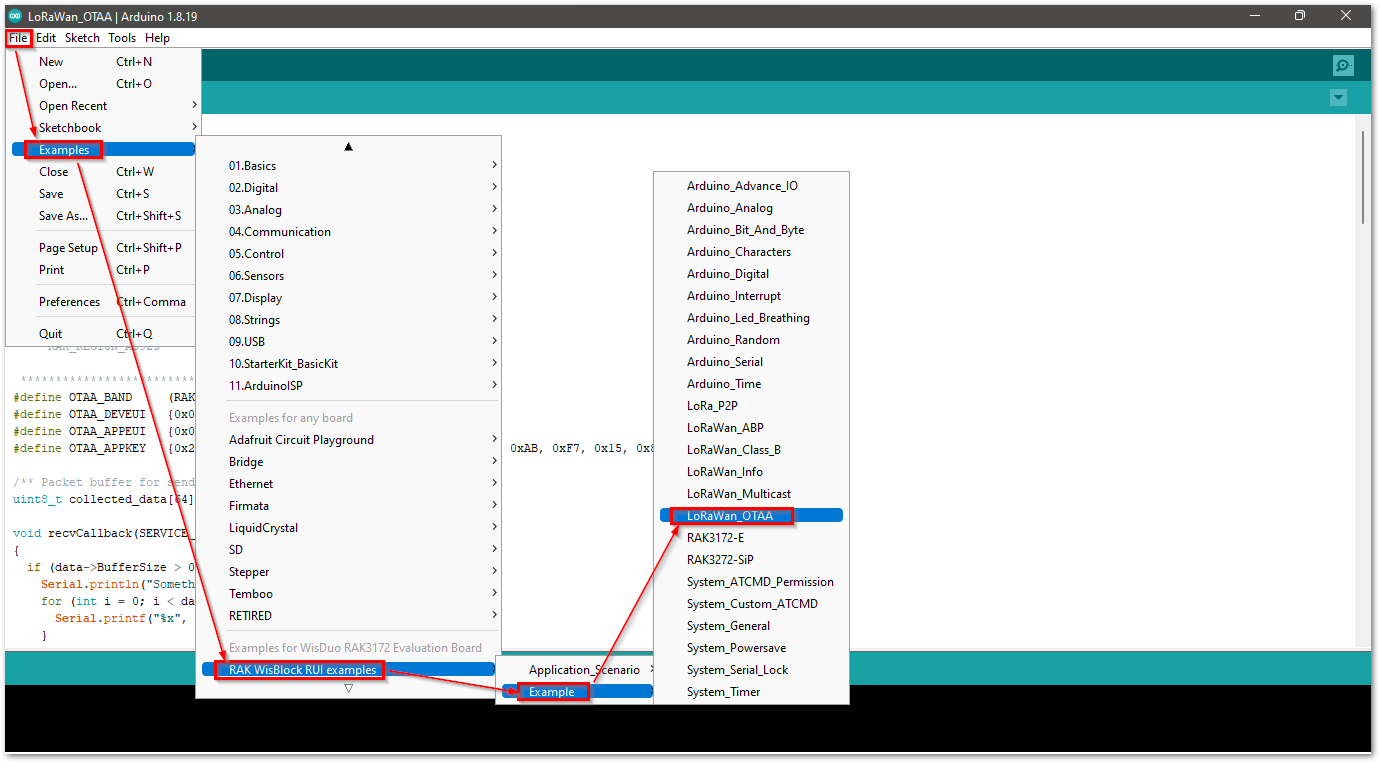Image resolution: width=1380 pixels, height=763 pixels.
Task: Expand the 02.Digital examples submenu
Action: pyautogui.click(x=348, y=188)
